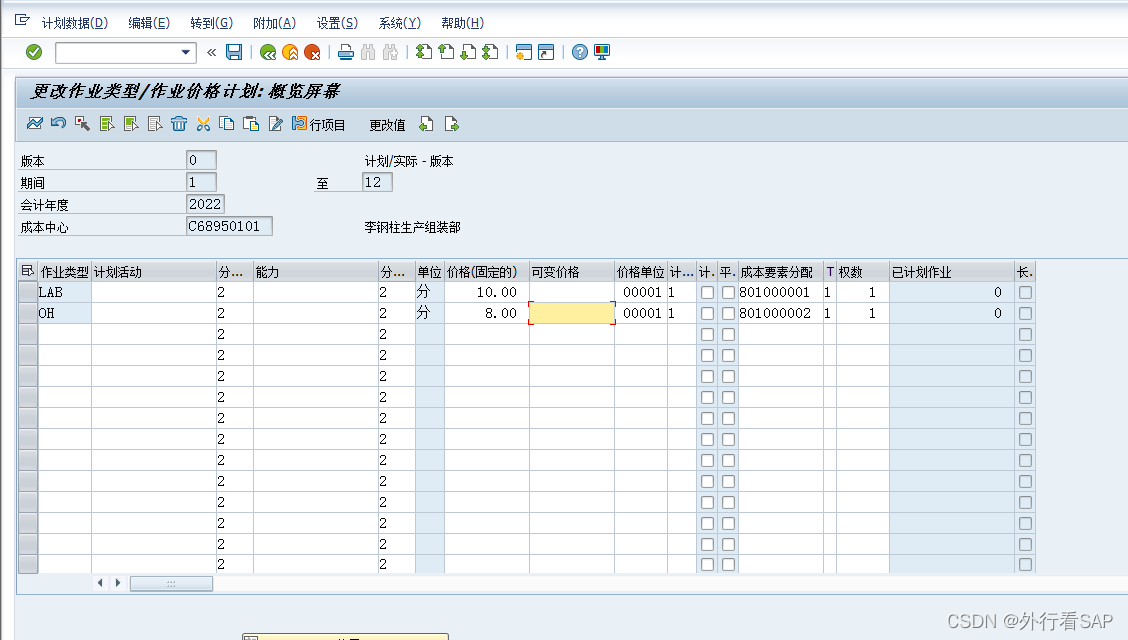The height and width of the screenshot is (640, 1128).
Task: Click the Save disk icon
Action: click(234, 52)
